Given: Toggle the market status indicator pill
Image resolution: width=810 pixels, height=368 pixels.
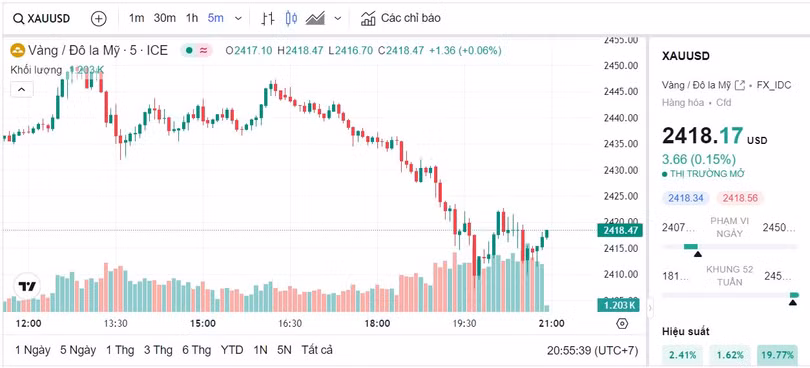Looking at the screenshot, I should [196, 51].
